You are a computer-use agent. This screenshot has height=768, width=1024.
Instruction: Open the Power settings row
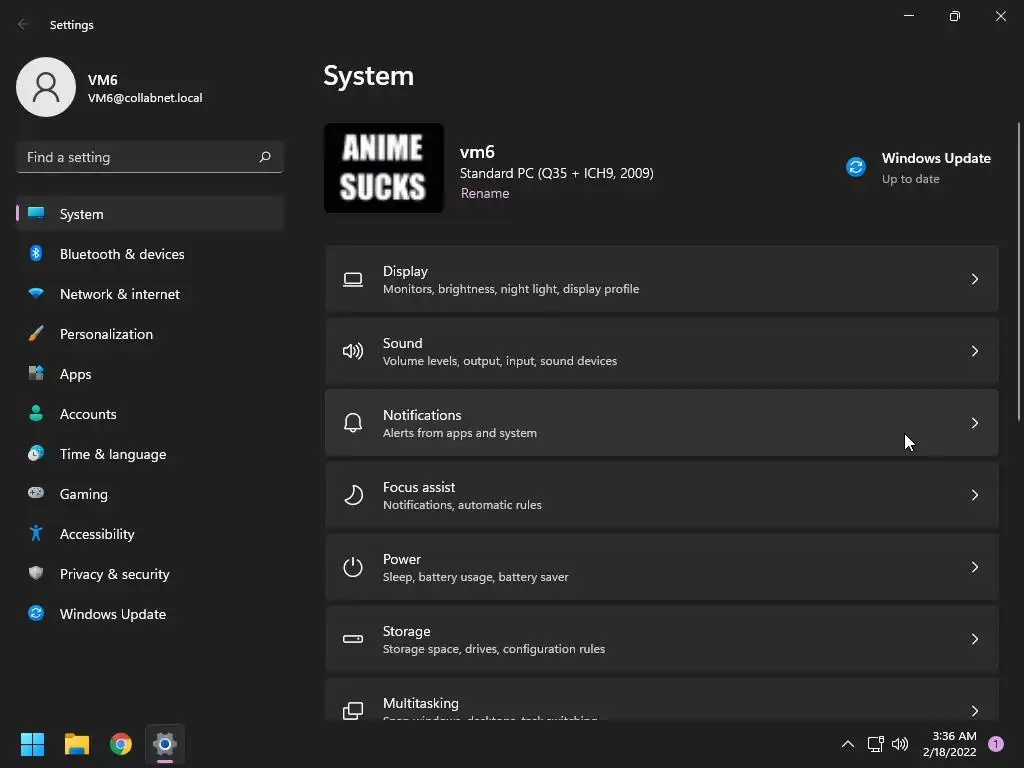[x=662, y=568]
